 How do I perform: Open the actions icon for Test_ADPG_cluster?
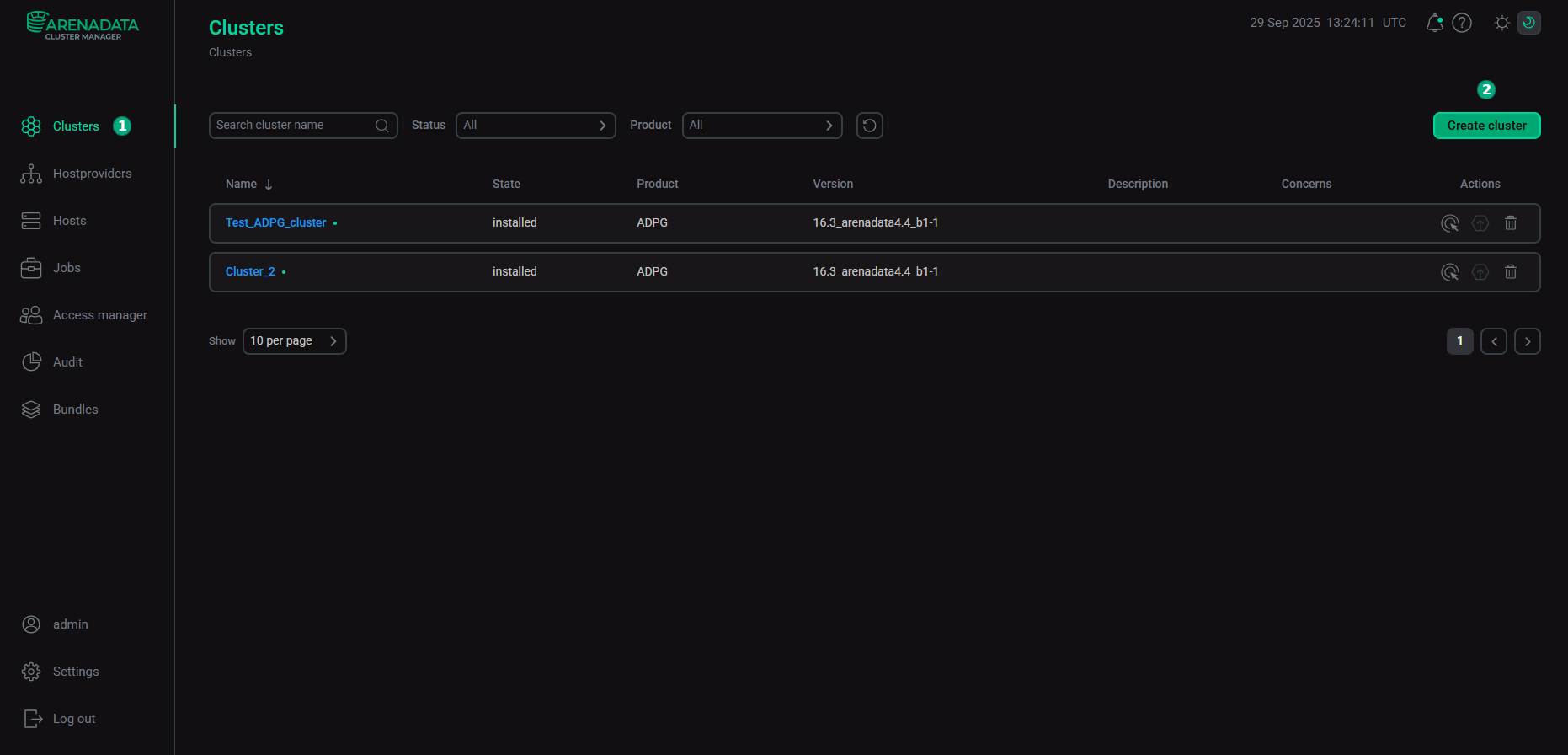1449,223
